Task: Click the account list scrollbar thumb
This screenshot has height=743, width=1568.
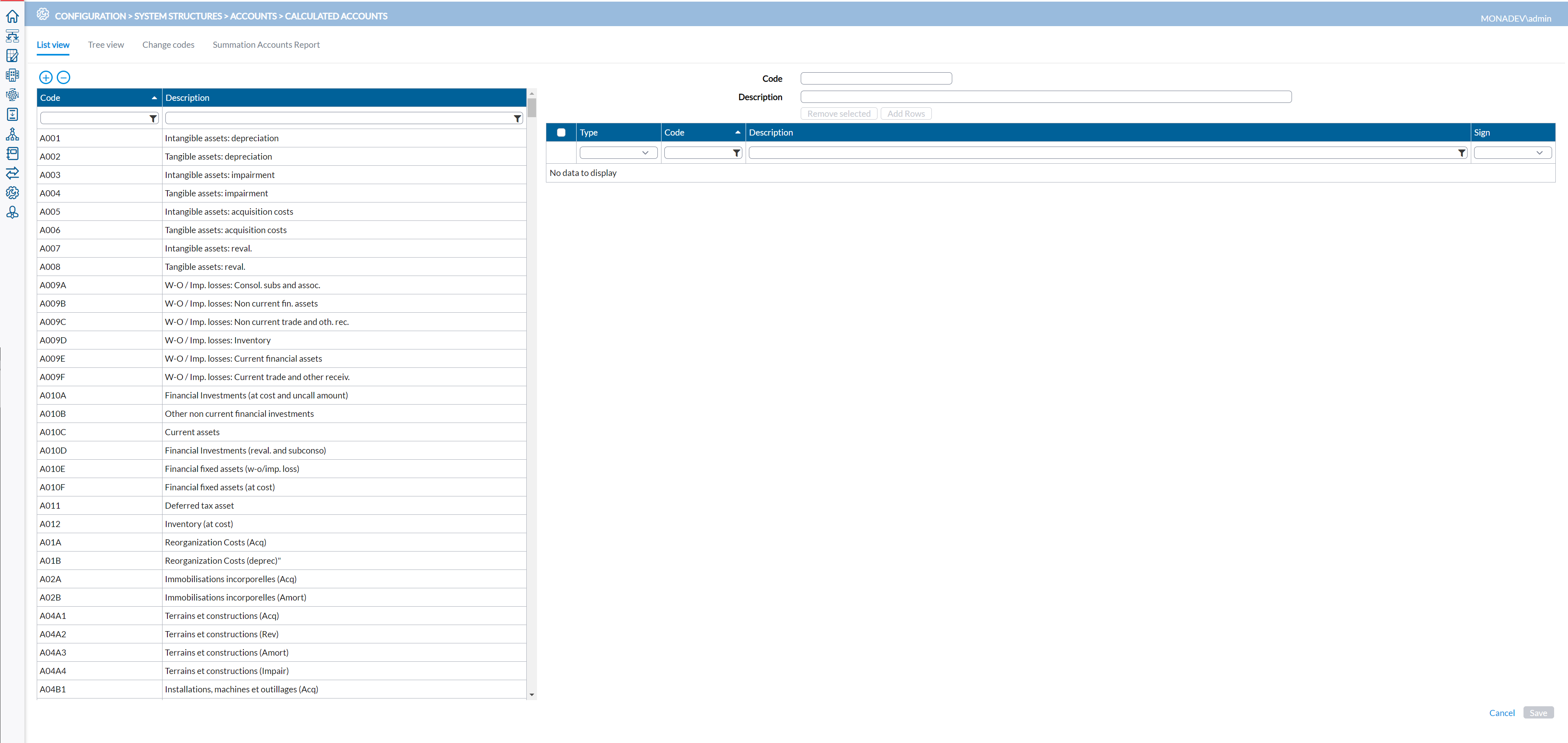Action: (x=532, y=108)
